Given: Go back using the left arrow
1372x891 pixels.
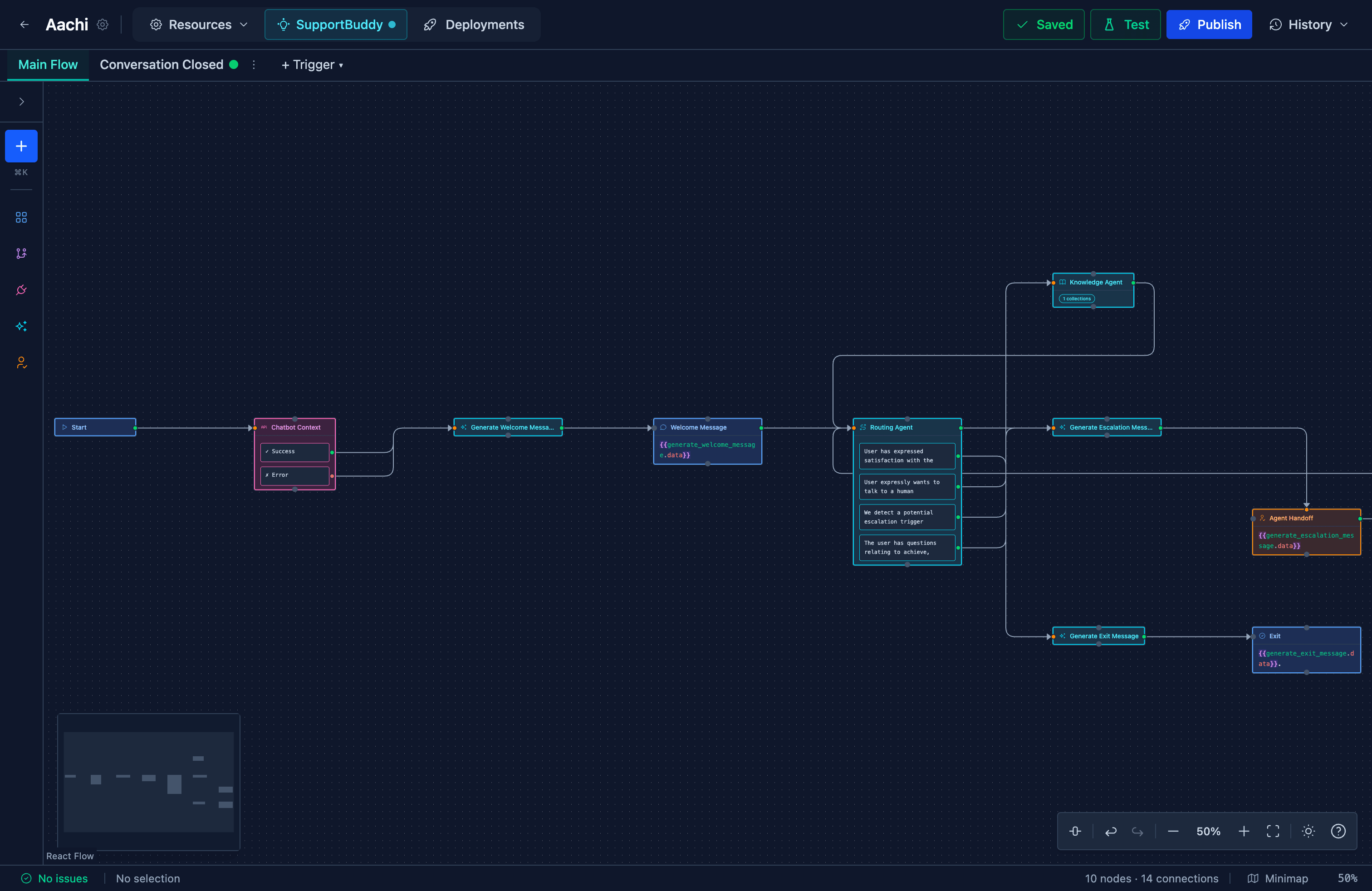Looking at the screenshot, I should (x=24, y=25).
